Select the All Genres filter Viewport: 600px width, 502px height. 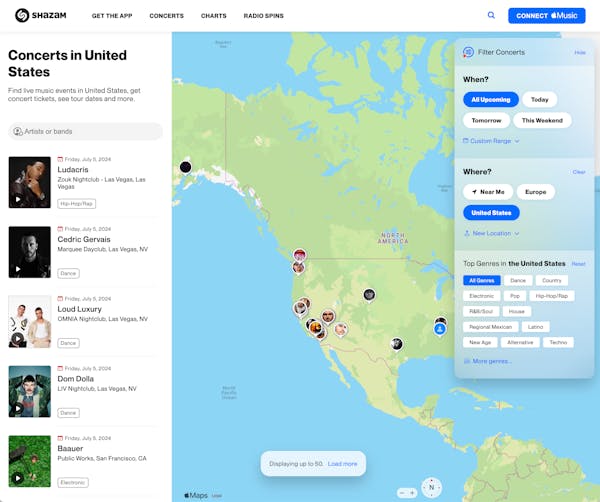coord(482,280)
